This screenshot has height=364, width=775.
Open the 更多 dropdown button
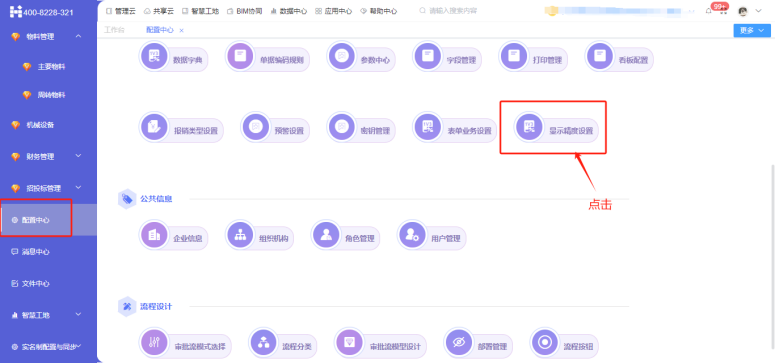[x=752, y=30]
